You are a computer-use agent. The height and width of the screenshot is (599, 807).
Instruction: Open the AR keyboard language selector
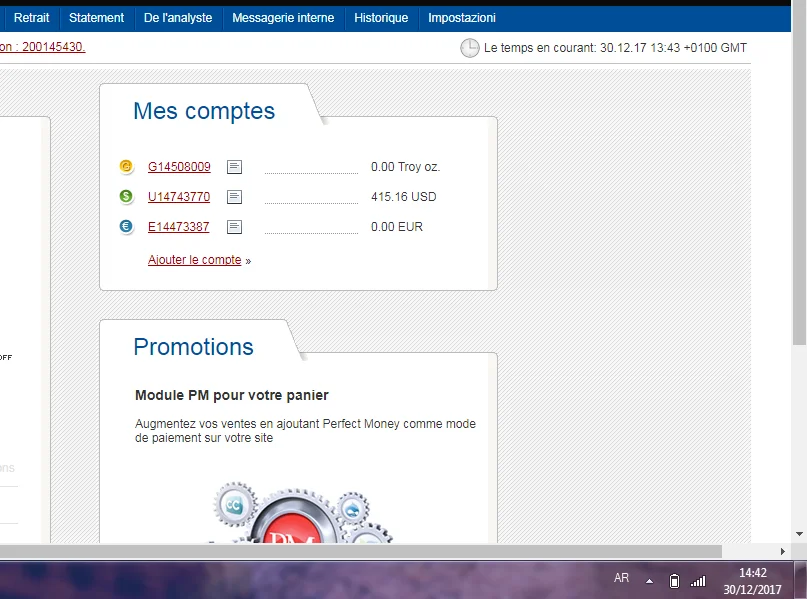pyautogui.click(x=621, y=579)
